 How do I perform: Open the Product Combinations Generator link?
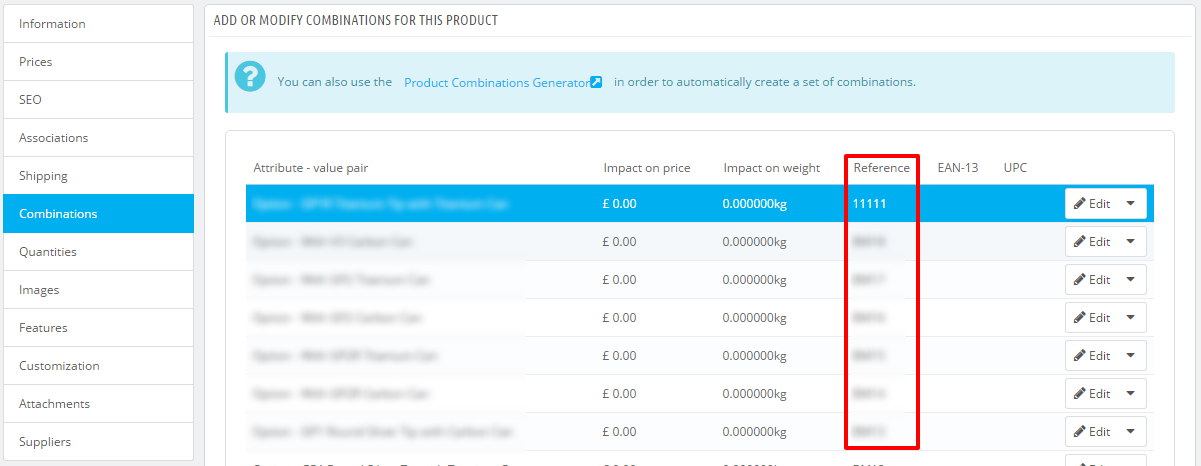click(x=497, y=82)
